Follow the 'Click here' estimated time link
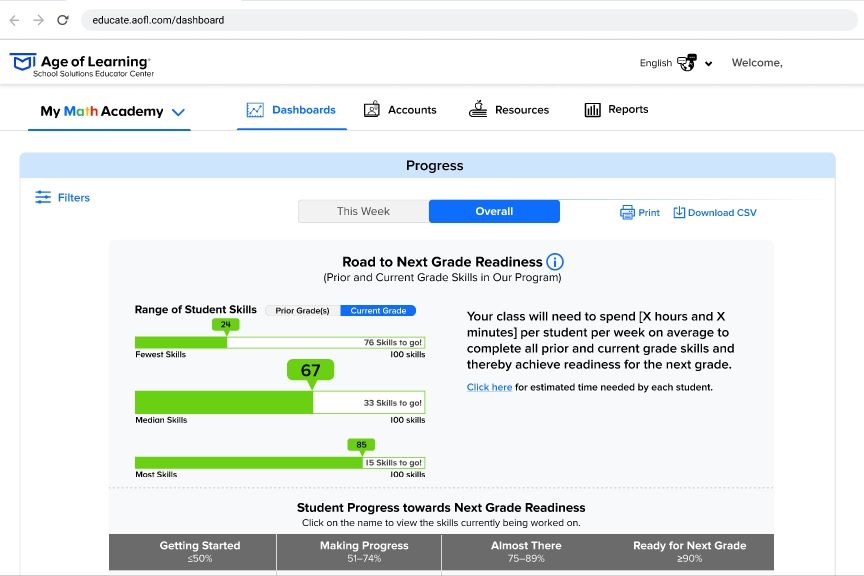864x576 pixels. pos(489,387)
